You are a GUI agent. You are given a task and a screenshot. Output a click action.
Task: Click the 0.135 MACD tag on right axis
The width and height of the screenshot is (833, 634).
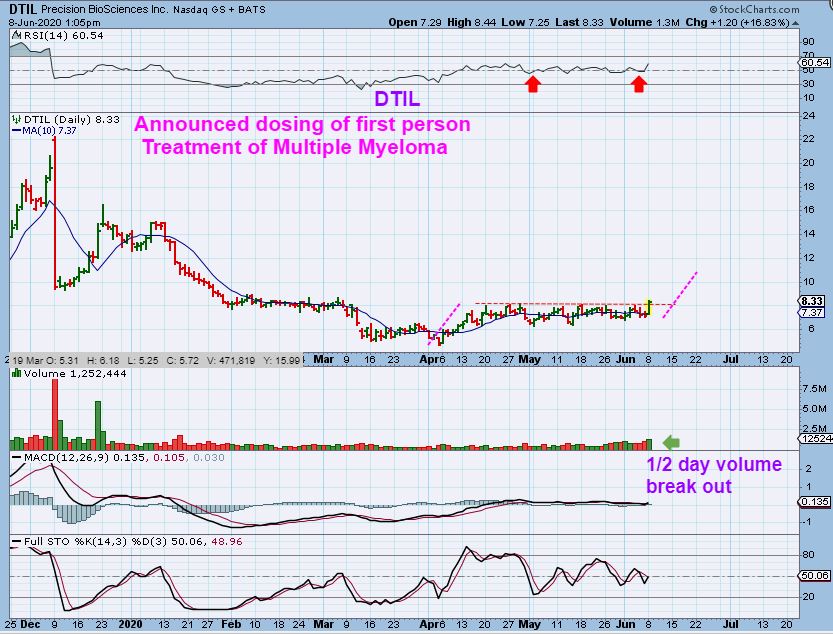815,502
